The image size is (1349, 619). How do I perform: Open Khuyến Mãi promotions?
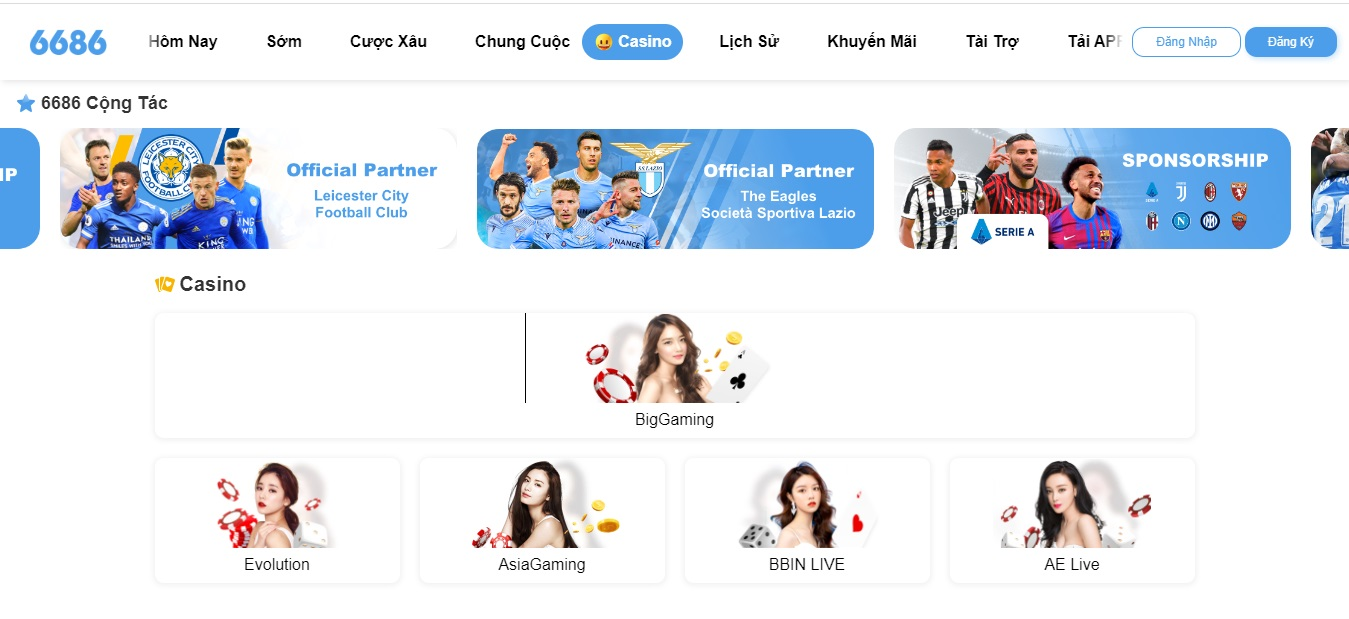(872, 42)
